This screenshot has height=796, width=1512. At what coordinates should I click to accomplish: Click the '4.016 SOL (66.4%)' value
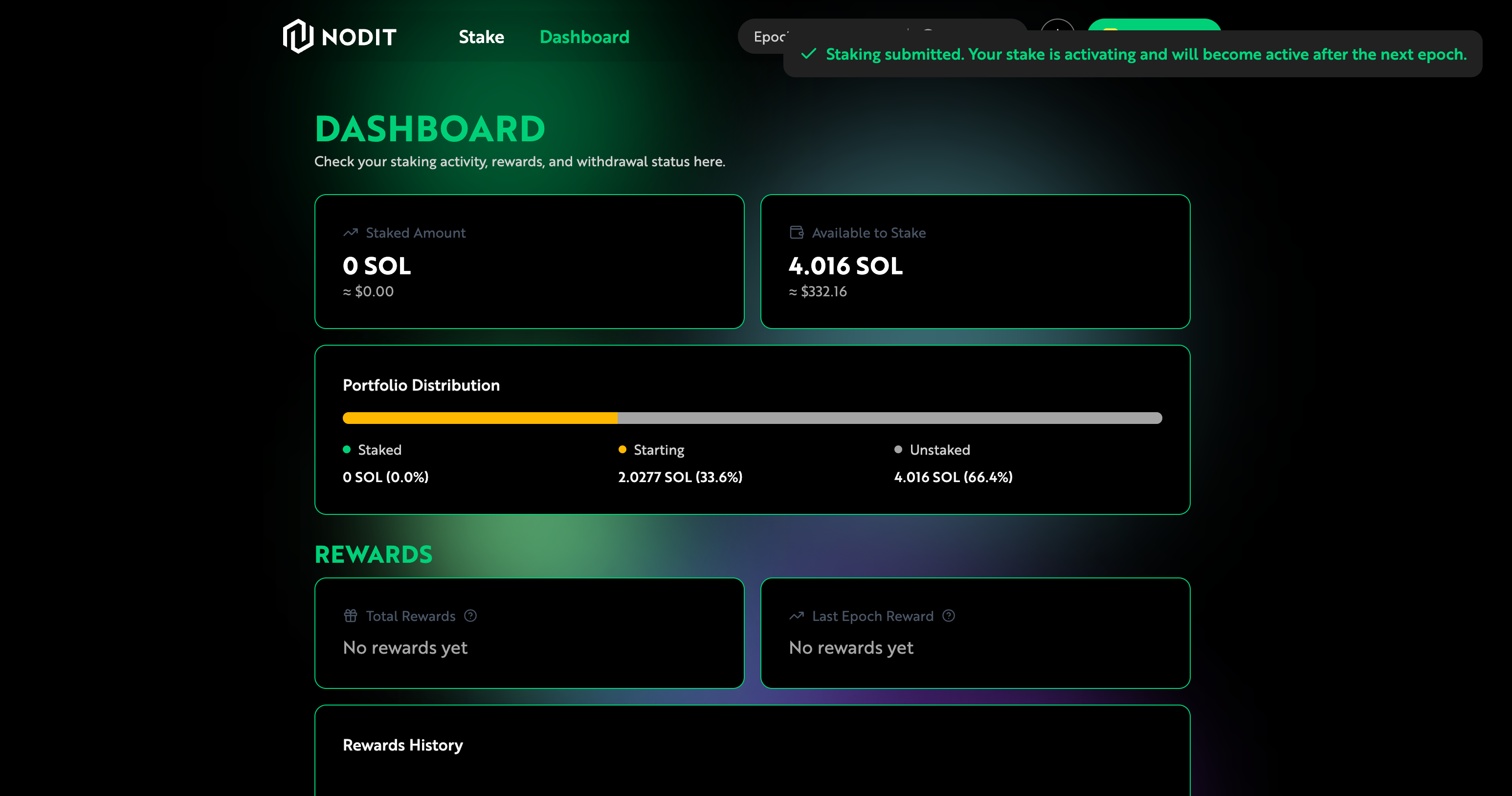pos(953,477)
